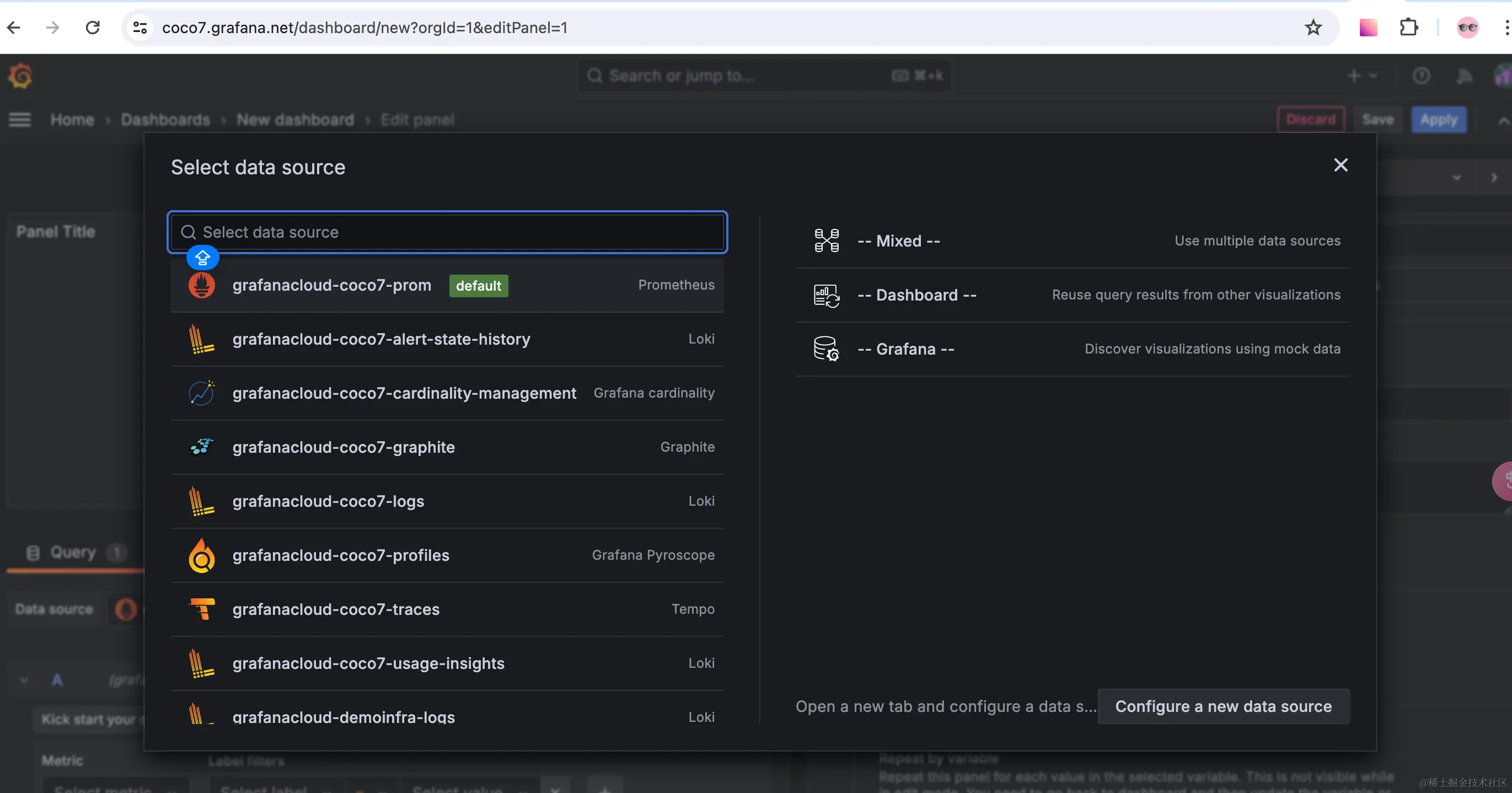The height and width of the screenshot is (793, 1512).
Task: Choose the -- Dashboard -- data source
Action: click(1073, 294)
